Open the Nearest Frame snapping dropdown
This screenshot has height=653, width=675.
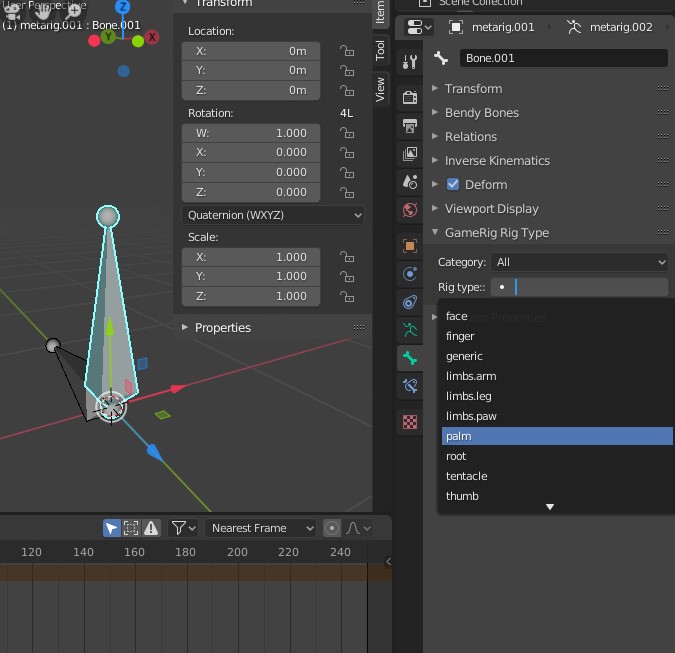pyautogui.click(x=260, y=528)
